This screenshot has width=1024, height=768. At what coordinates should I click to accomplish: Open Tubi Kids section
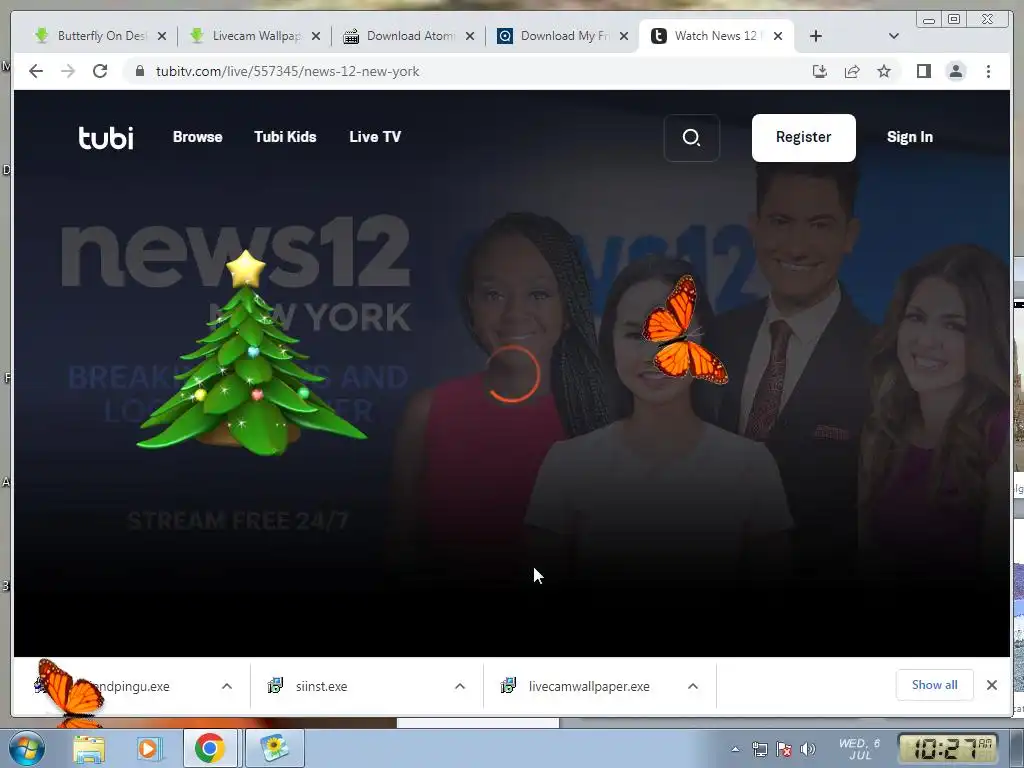(x=285, y=136)
